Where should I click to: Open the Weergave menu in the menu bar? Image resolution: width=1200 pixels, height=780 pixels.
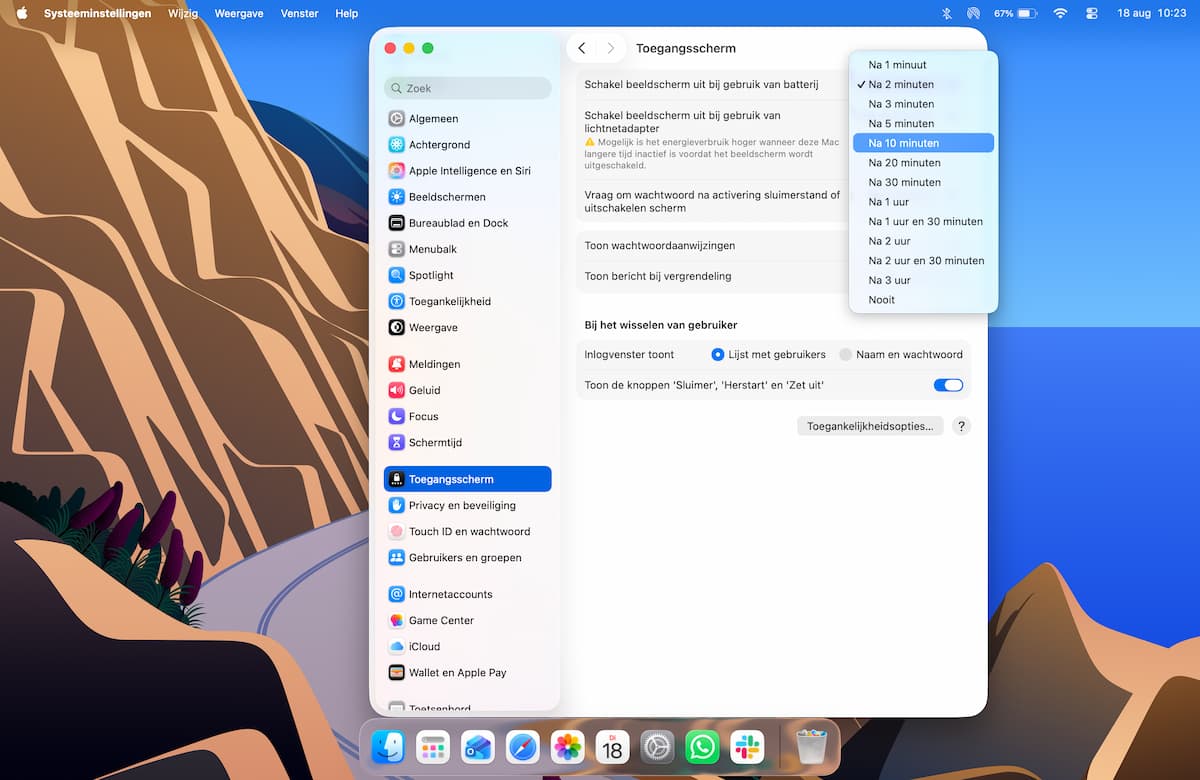coord(240,13)
